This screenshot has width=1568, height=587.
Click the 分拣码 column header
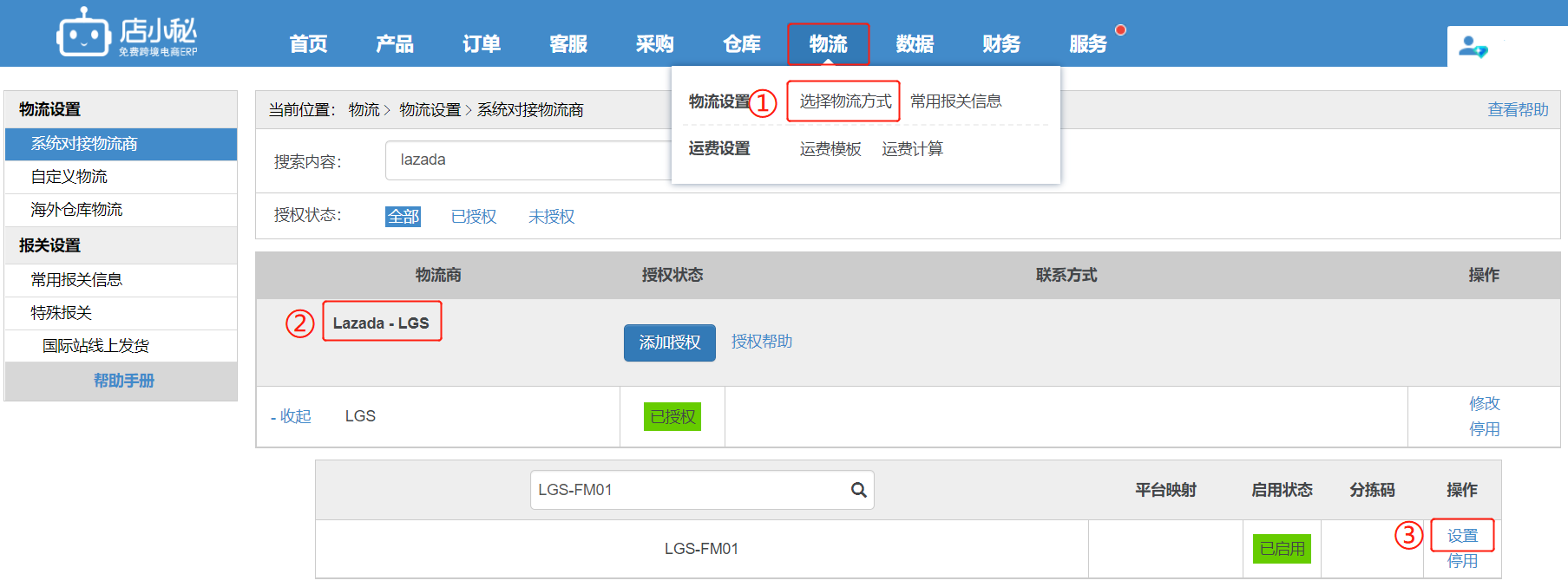[1372, 490]
